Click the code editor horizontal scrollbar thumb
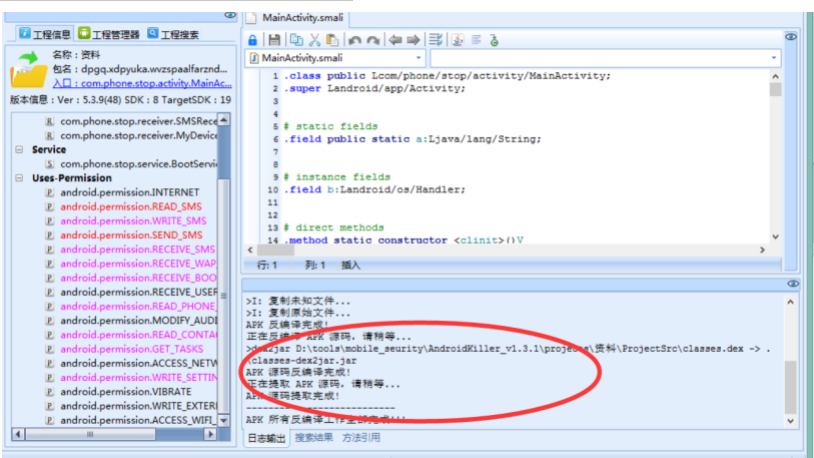This screenshot has width=814, height=458. 275,250
